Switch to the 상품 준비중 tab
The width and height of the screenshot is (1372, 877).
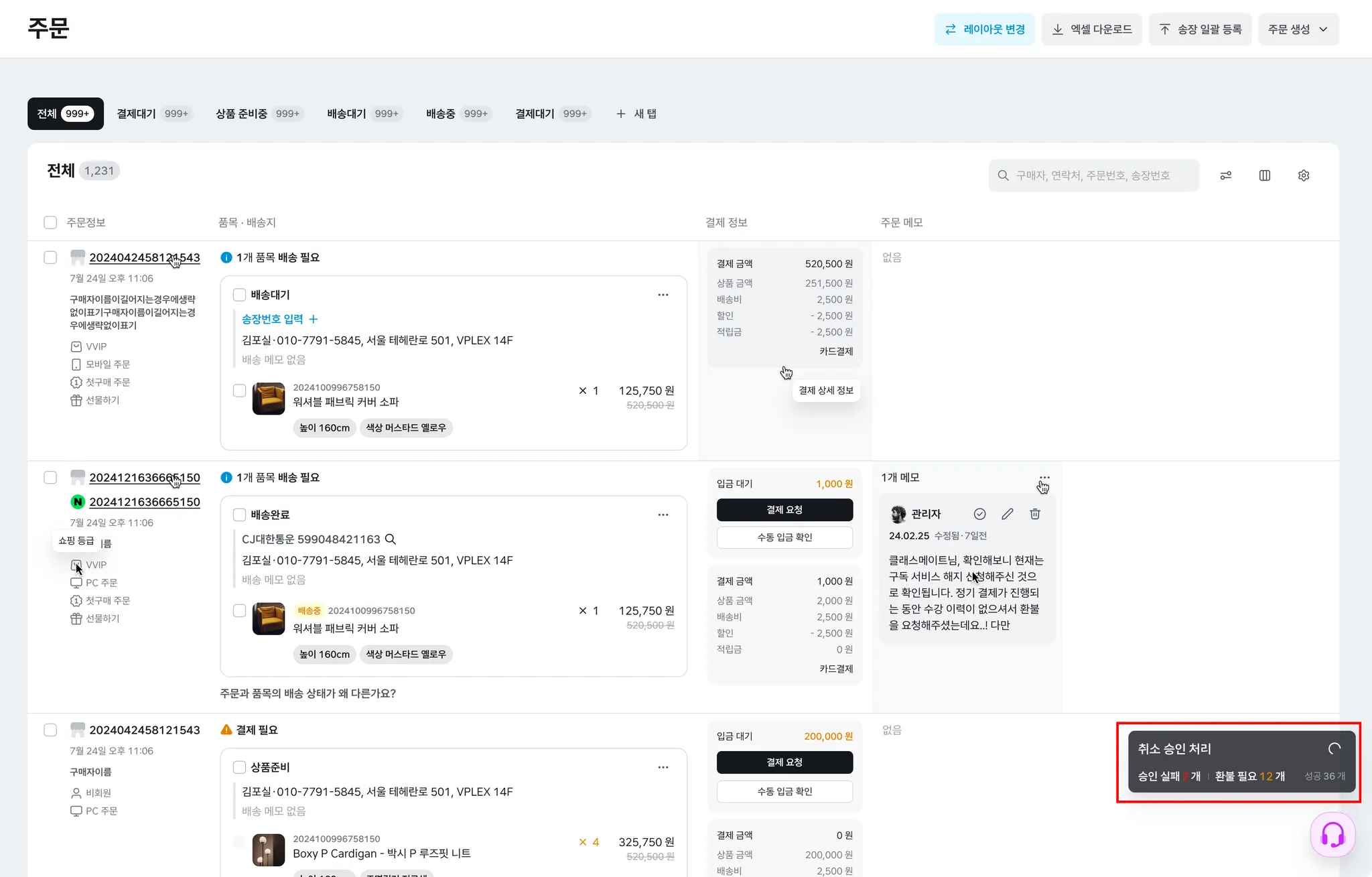(257, 114)
